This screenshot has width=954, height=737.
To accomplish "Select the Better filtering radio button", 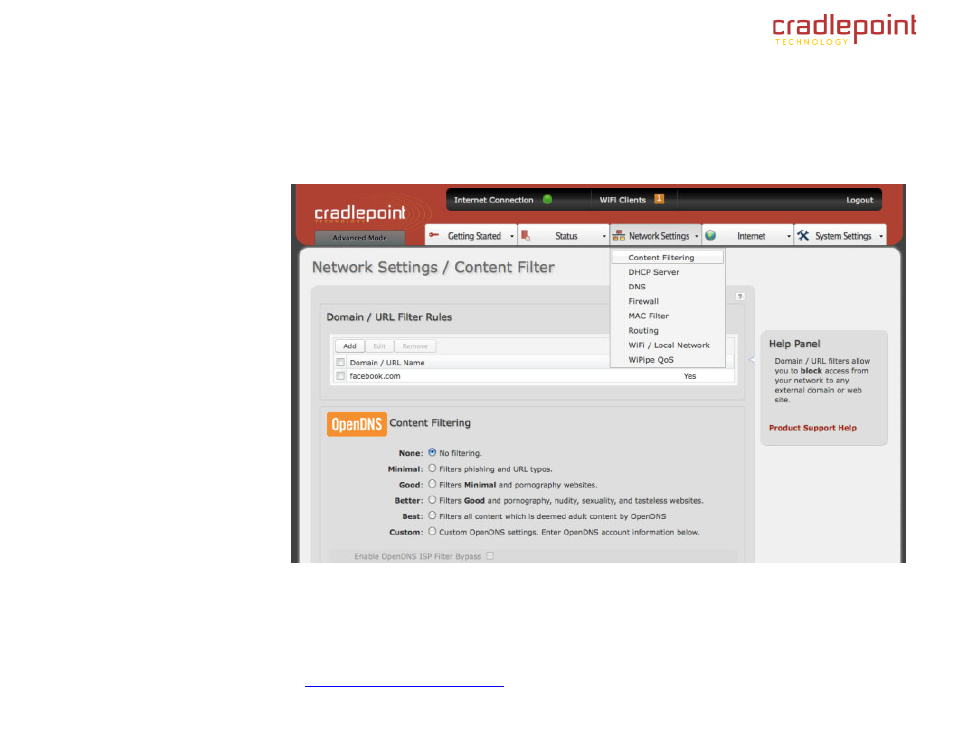I will (432, 500).
